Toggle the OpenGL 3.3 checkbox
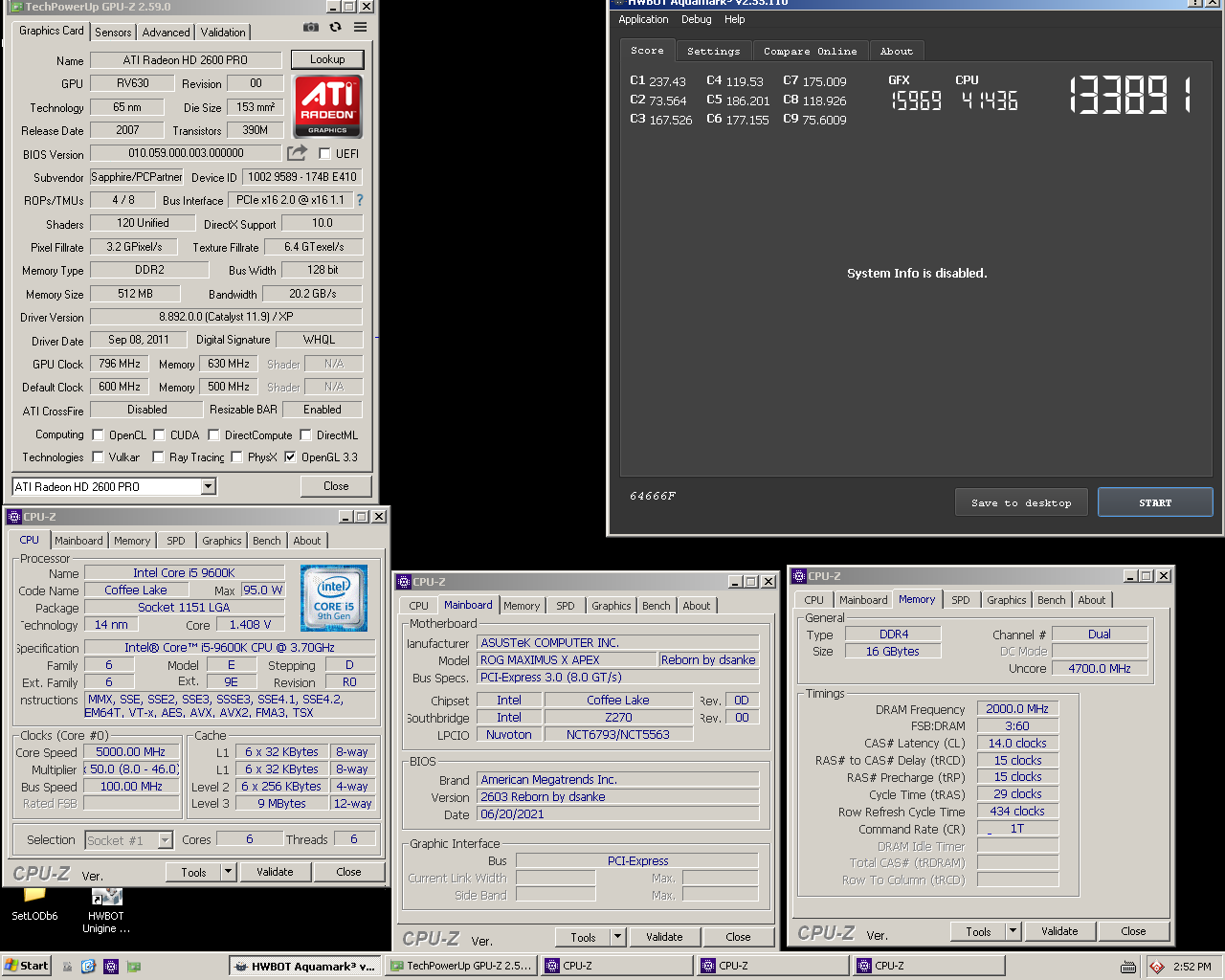Viewport: 1225px width, 980px height. [290, 457]
